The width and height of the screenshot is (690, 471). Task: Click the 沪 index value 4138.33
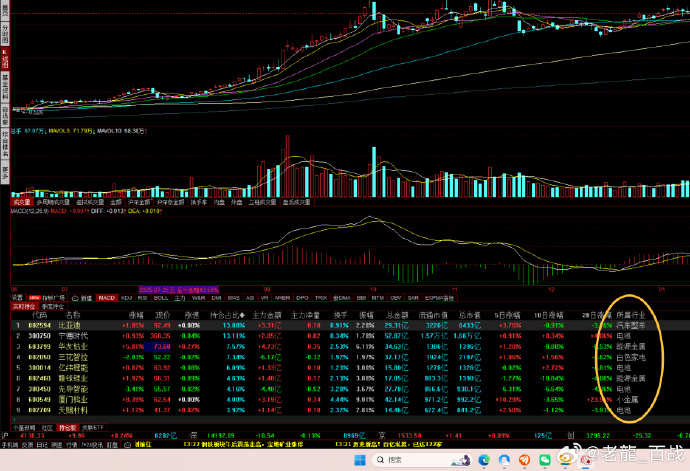point(32,436)
